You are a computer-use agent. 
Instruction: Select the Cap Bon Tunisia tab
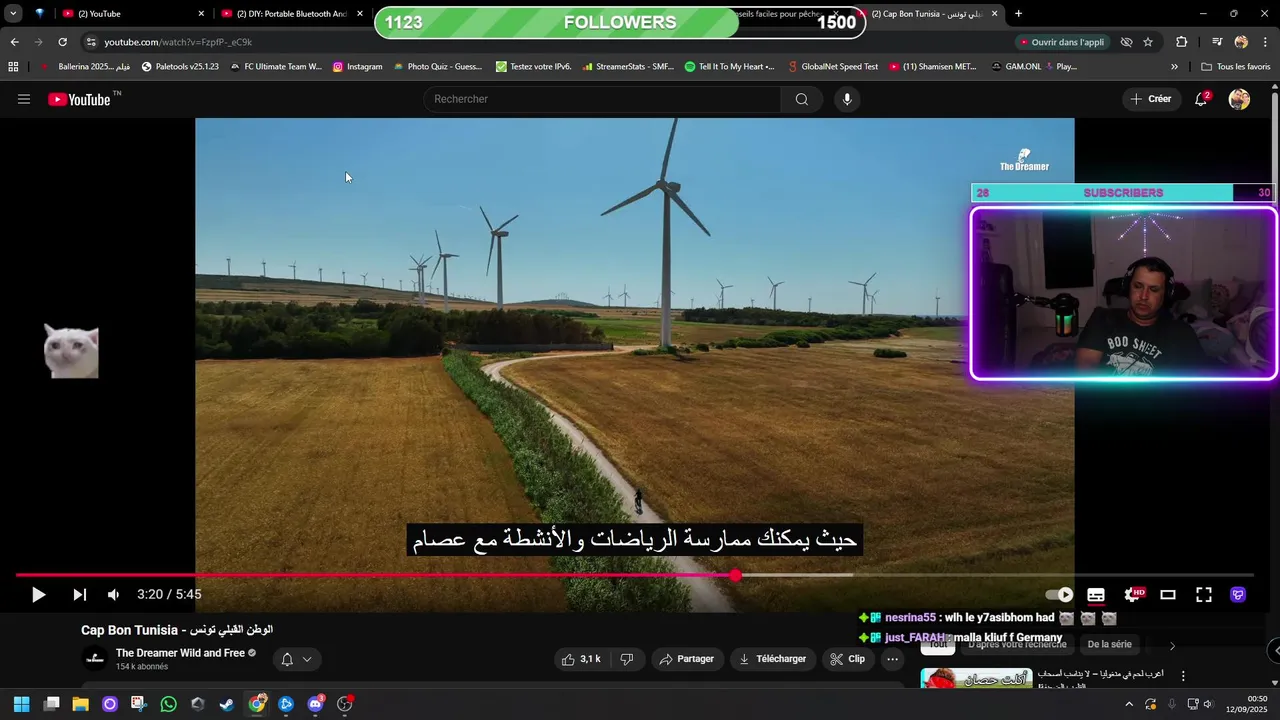click(x=930, y=14)
